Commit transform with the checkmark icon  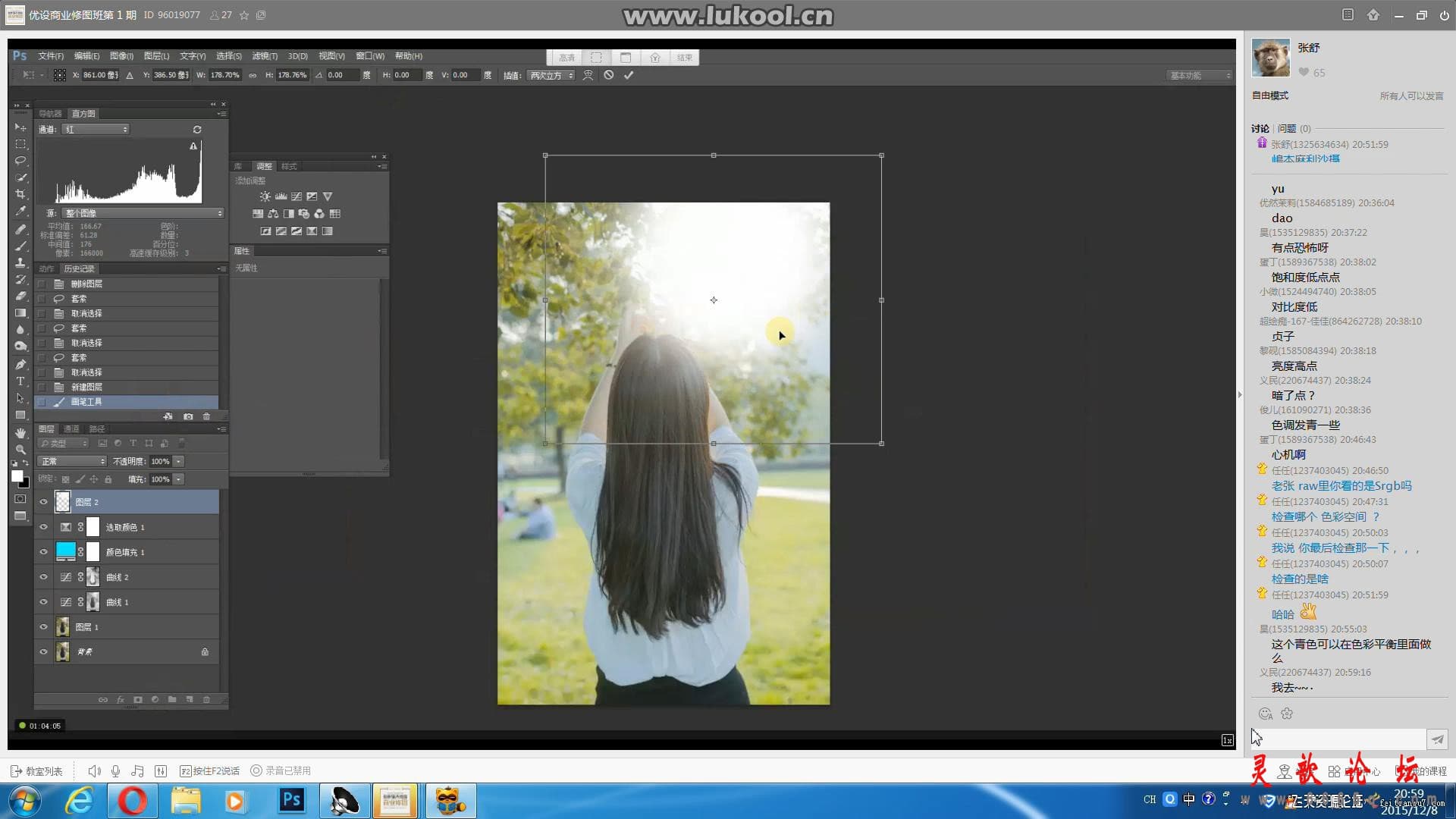[x=629, y=75]
